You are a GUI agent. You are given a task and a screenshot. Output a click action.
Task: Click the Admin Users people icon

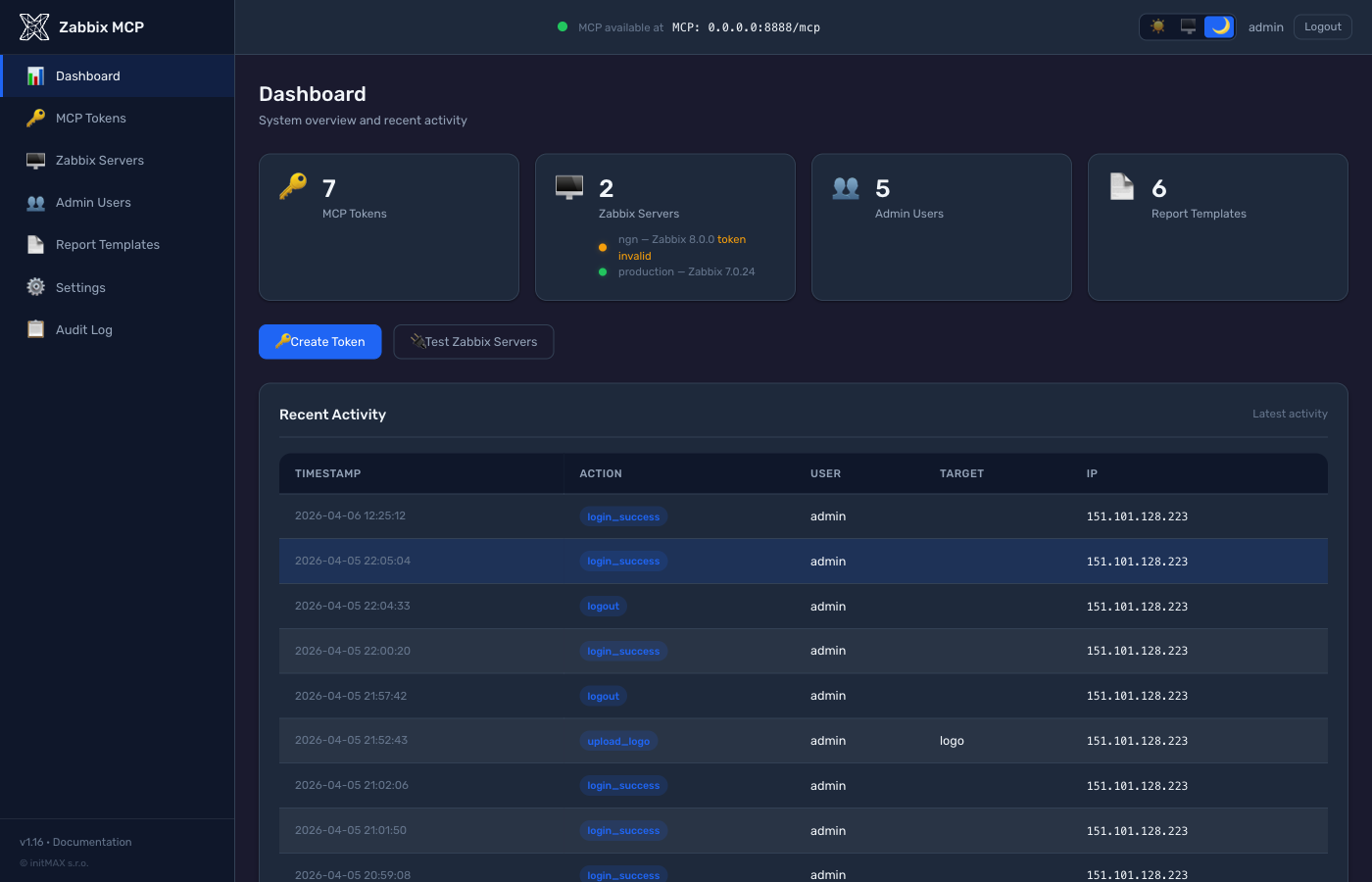(x=35, y=202)
